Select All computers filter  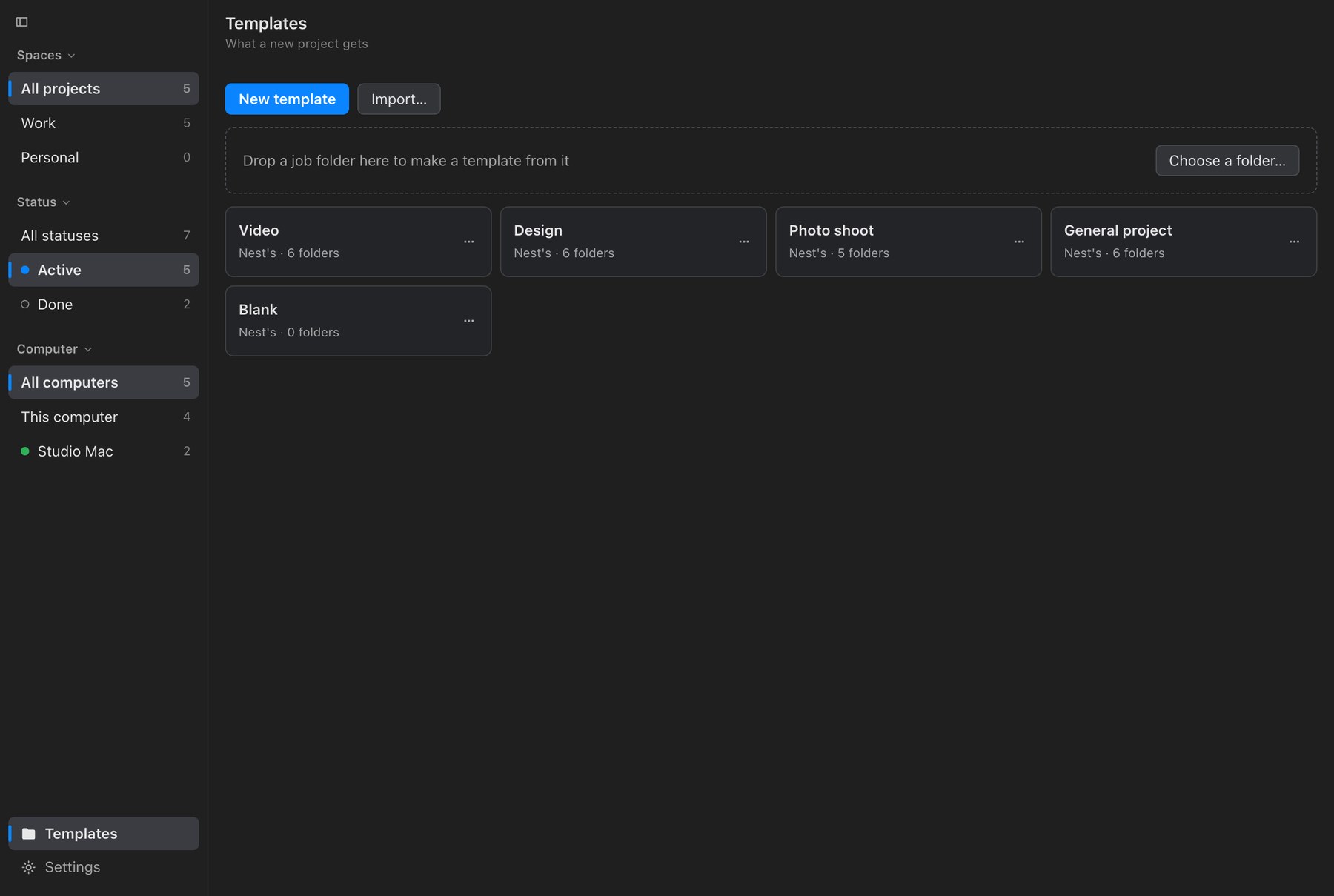click(104, 382)
